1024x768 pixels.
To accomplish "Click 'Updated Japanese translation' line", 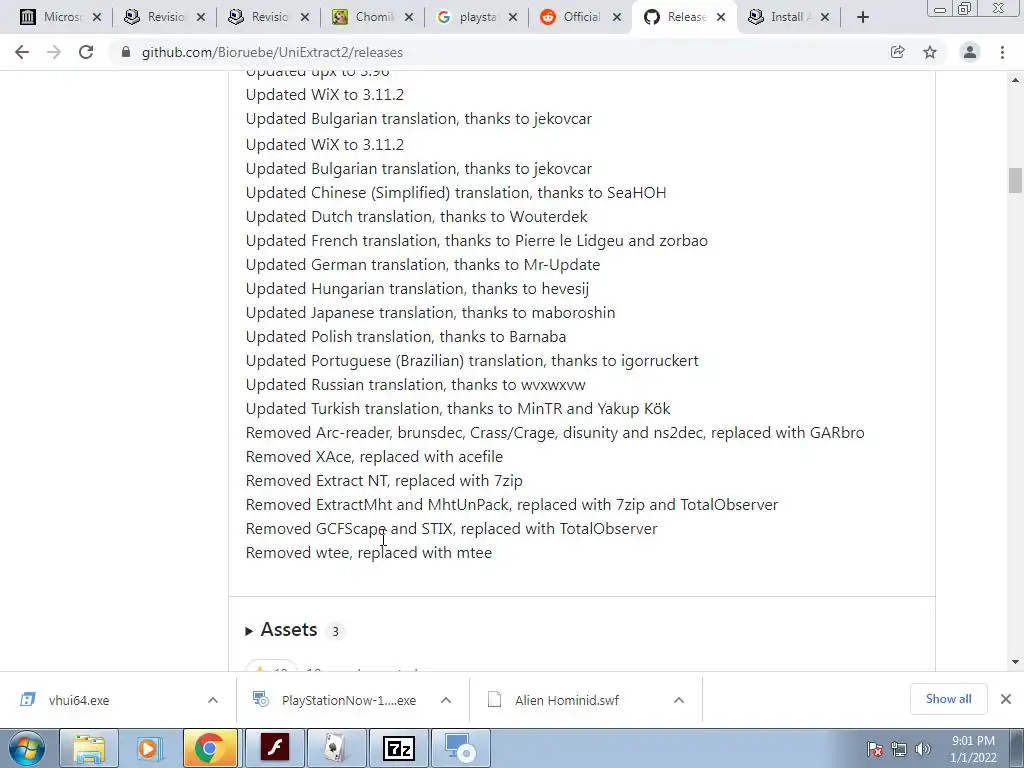I will click(x=430, y=313).
